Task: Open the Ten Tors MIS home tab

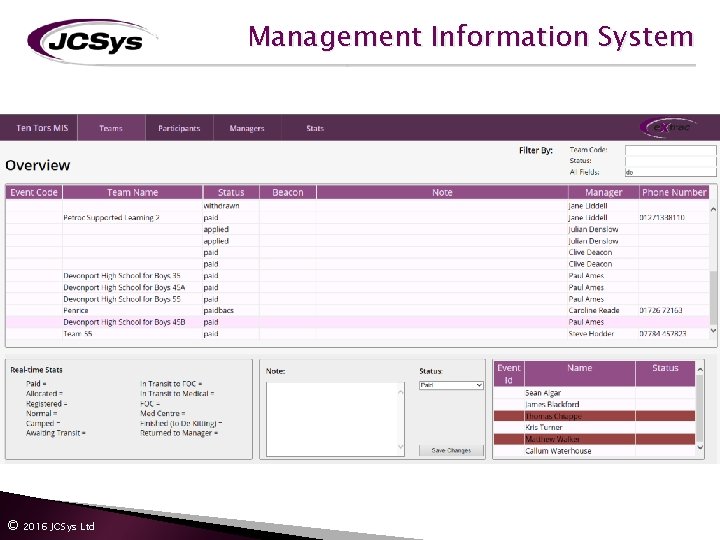Action: click(x=42, y=128)
